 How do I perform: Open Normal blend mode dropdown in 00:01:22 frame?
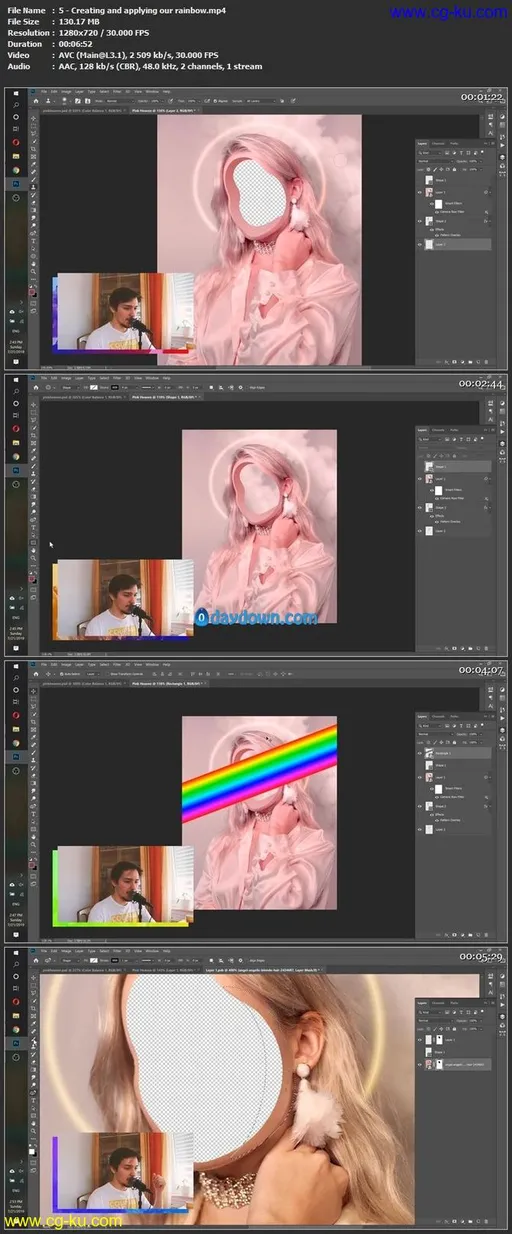tap(435, 161)
